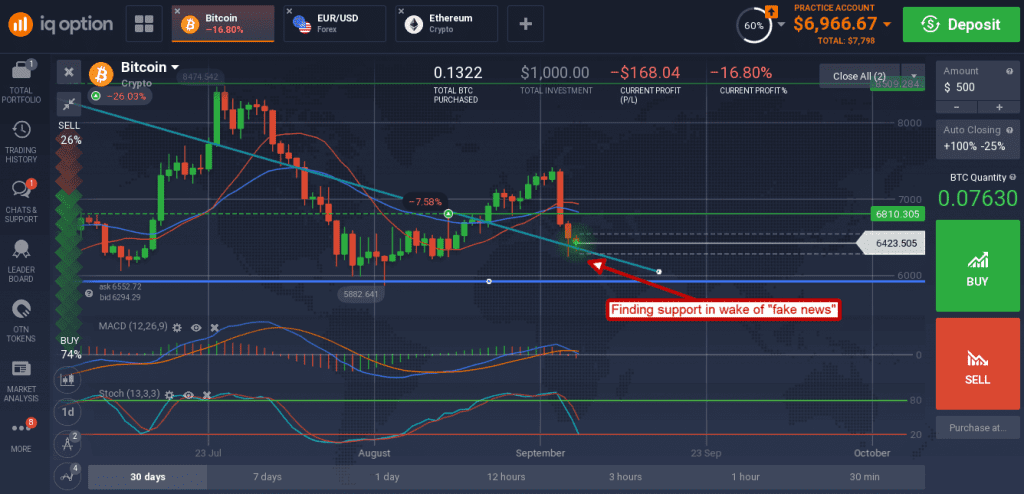Open dropdown arrow next to Close All
This screenshot has width=1024, height=494.
[913, 76]
